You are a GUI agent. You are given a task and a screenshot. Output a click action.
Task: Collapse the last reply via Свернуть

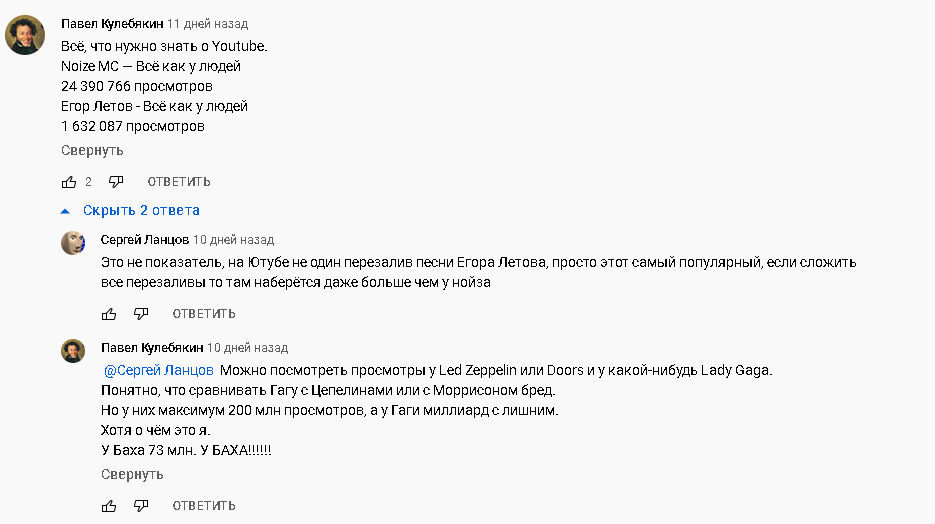coord(132,475)
